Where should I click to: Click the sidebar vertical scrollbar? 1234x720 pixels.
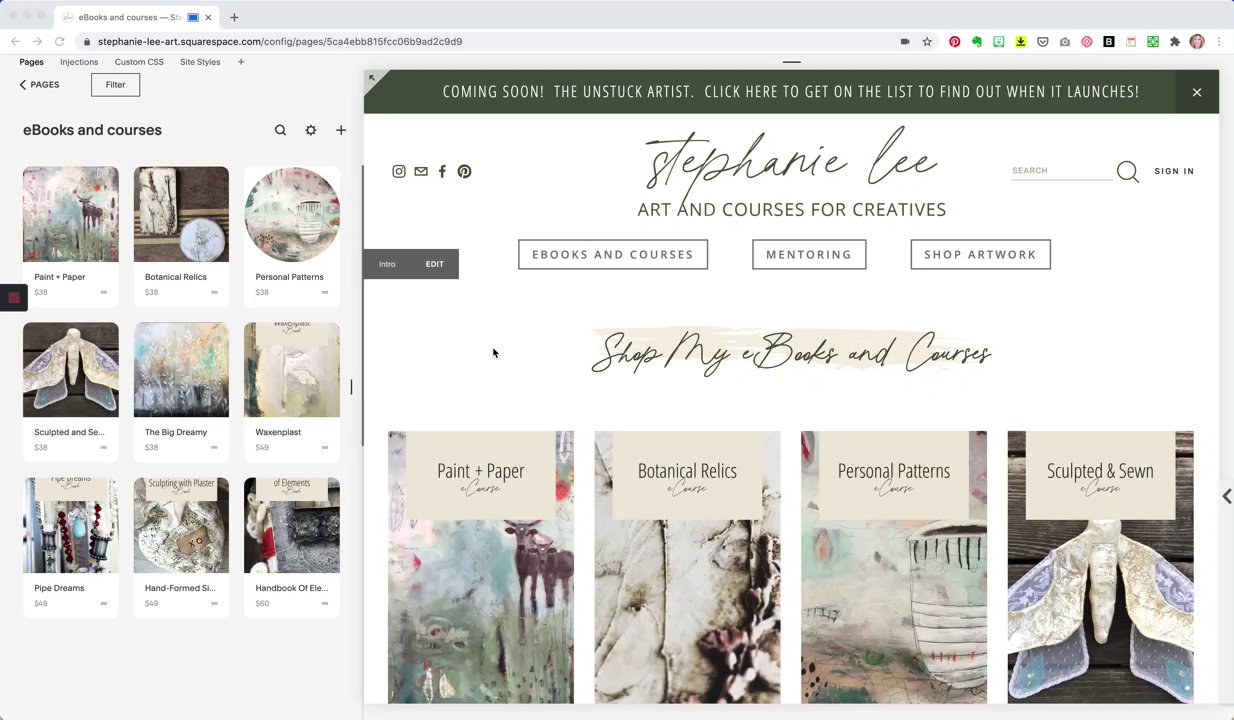pyautogui.click(x=362, y=305)
